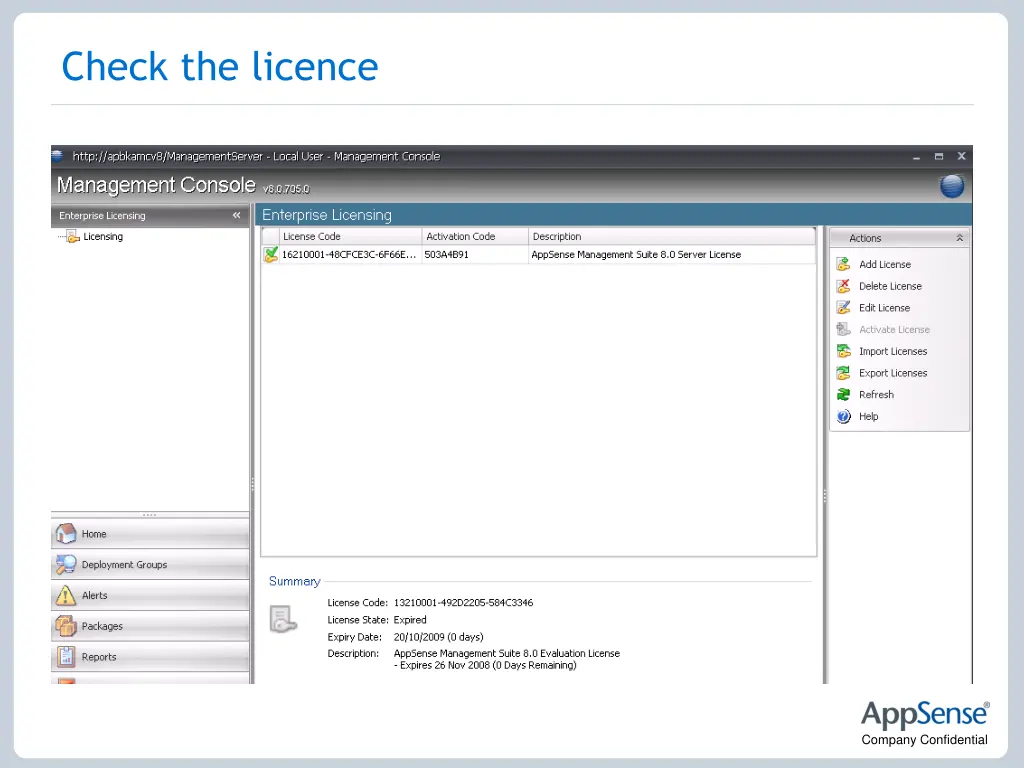
Task: Collapse the Enterprise Licensing navigation pane
Action: tap(236, 216)
